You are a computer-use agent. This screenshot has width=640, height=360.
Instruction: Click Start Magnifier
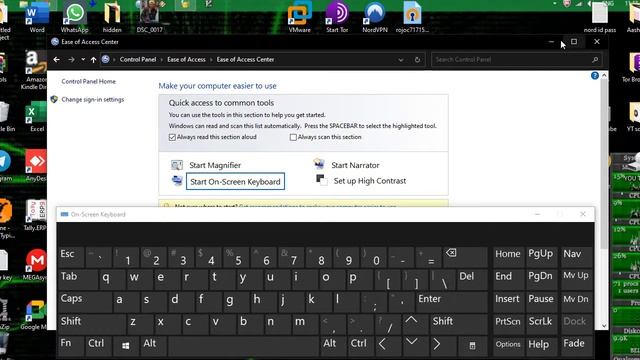click(x=215, y=165)
